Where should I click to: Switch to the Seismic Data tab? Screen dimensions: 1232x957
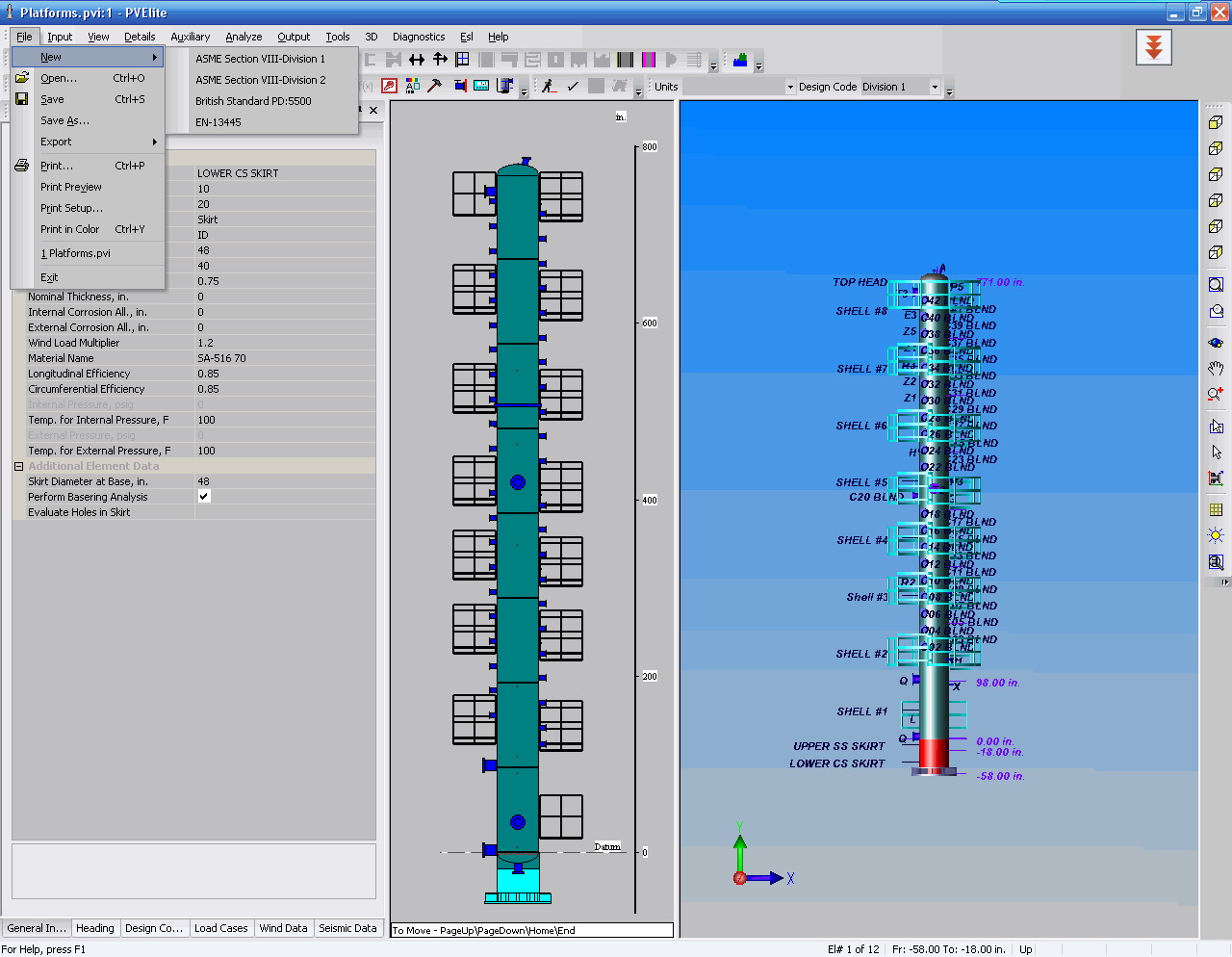(347, 928)
